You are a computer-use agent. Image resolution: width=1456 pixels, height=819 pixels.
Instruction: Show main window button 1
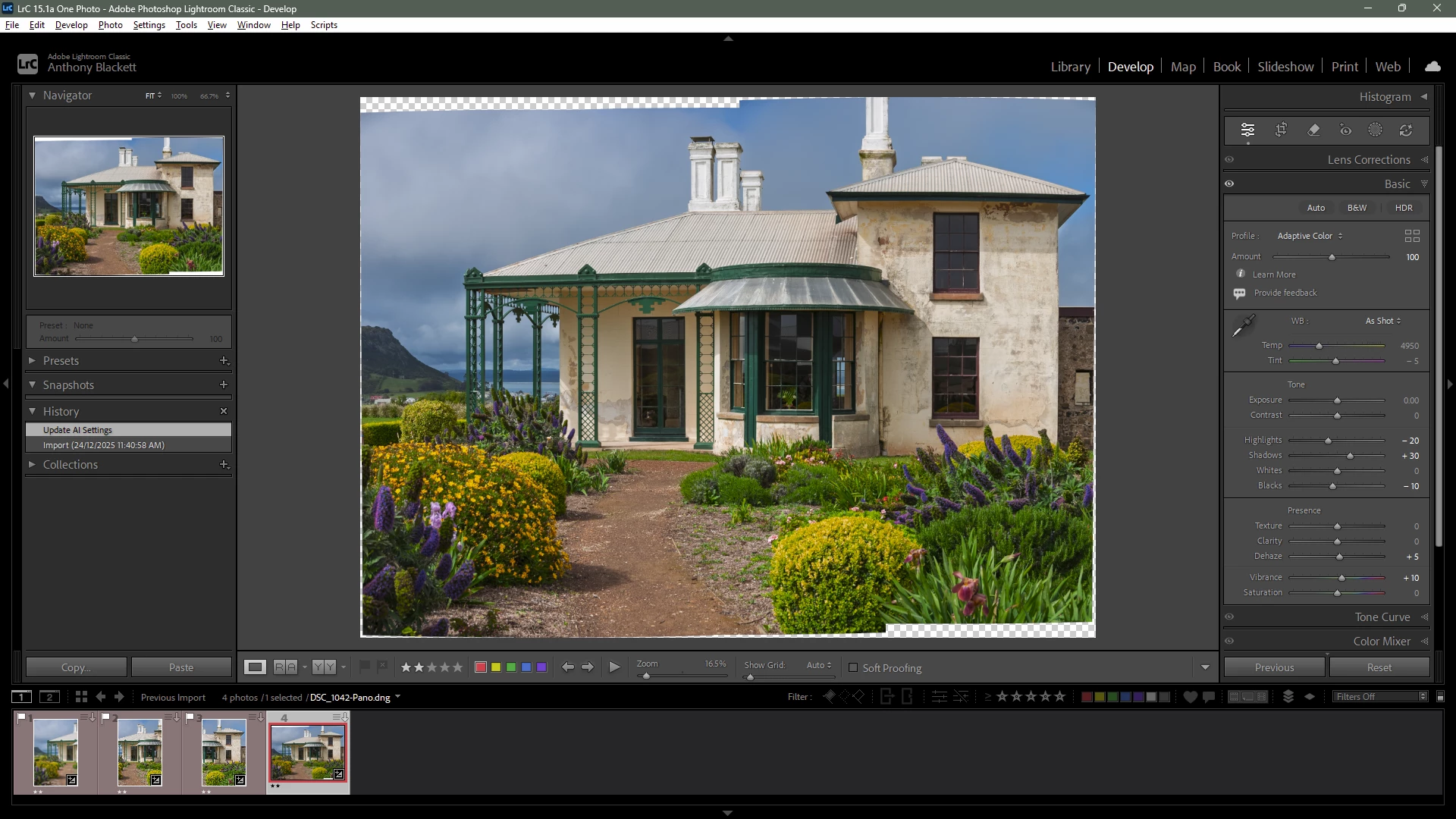coord(22,697)
